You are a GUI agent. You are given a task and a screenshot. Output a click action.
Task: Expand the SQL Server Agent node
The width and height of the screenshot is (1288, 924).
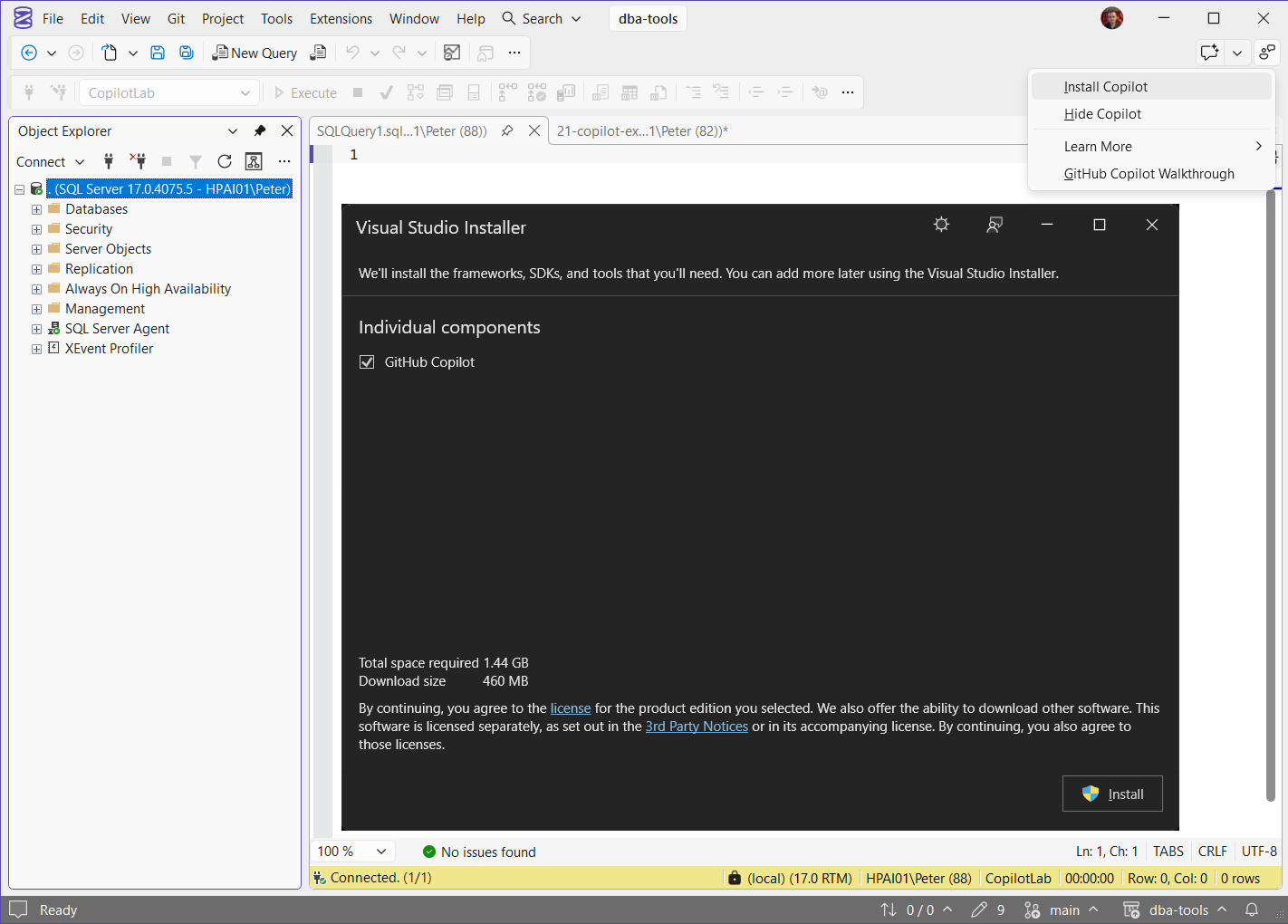(36, 329)
